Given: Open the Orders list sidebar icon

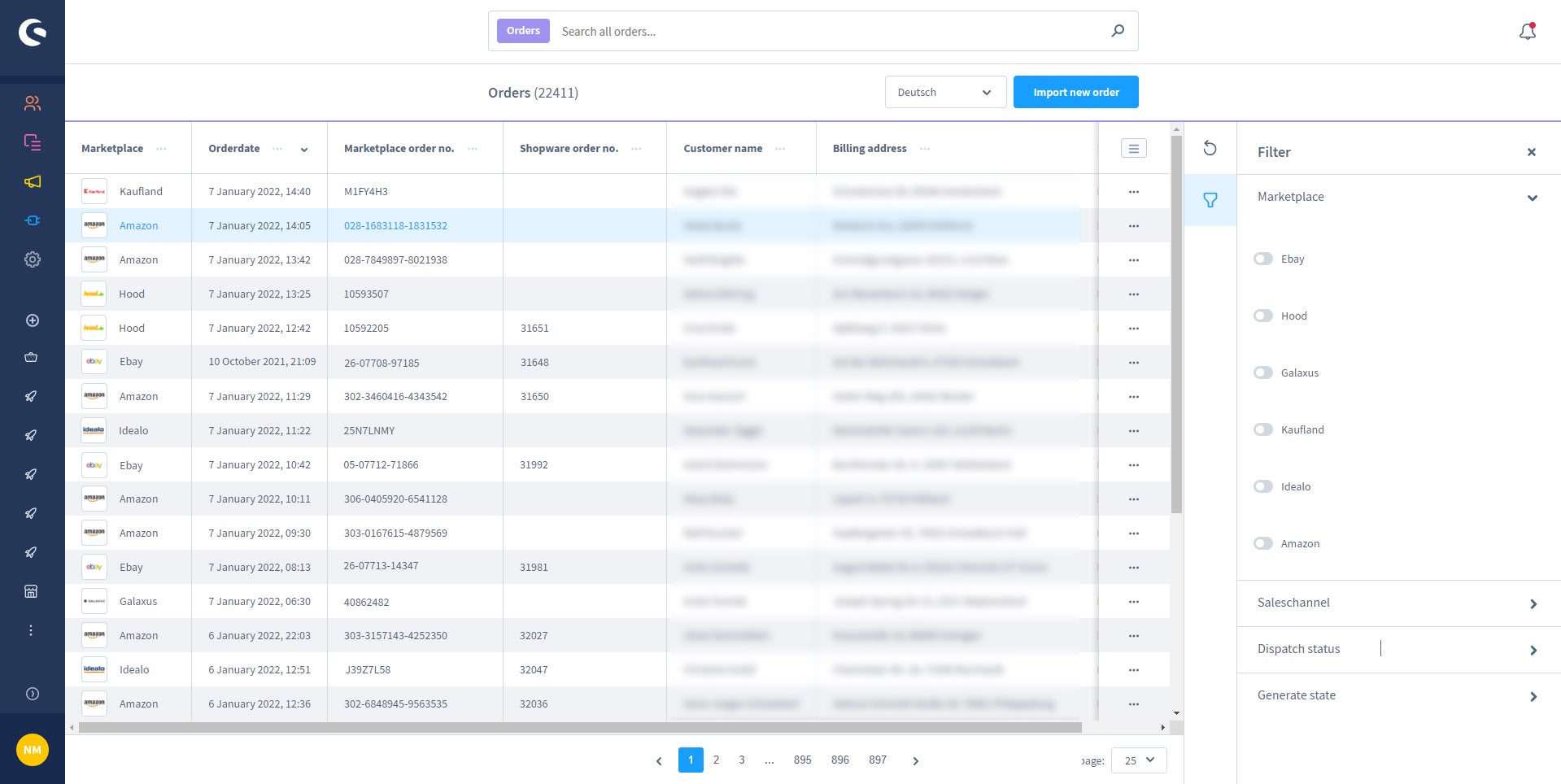Looking at the screenshot, I should (33, 142).
